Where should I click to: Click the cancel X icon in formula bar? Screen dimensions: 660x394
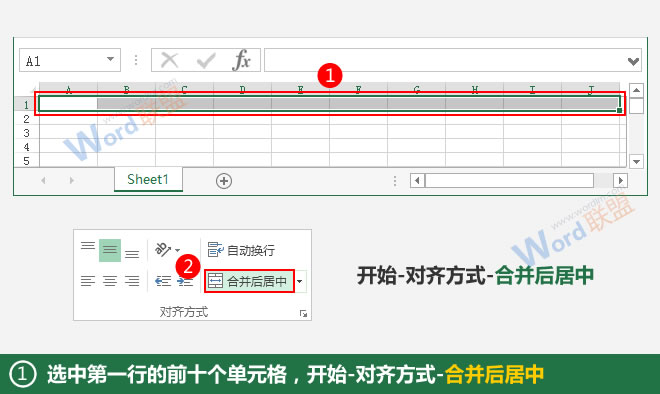[170, 60]
